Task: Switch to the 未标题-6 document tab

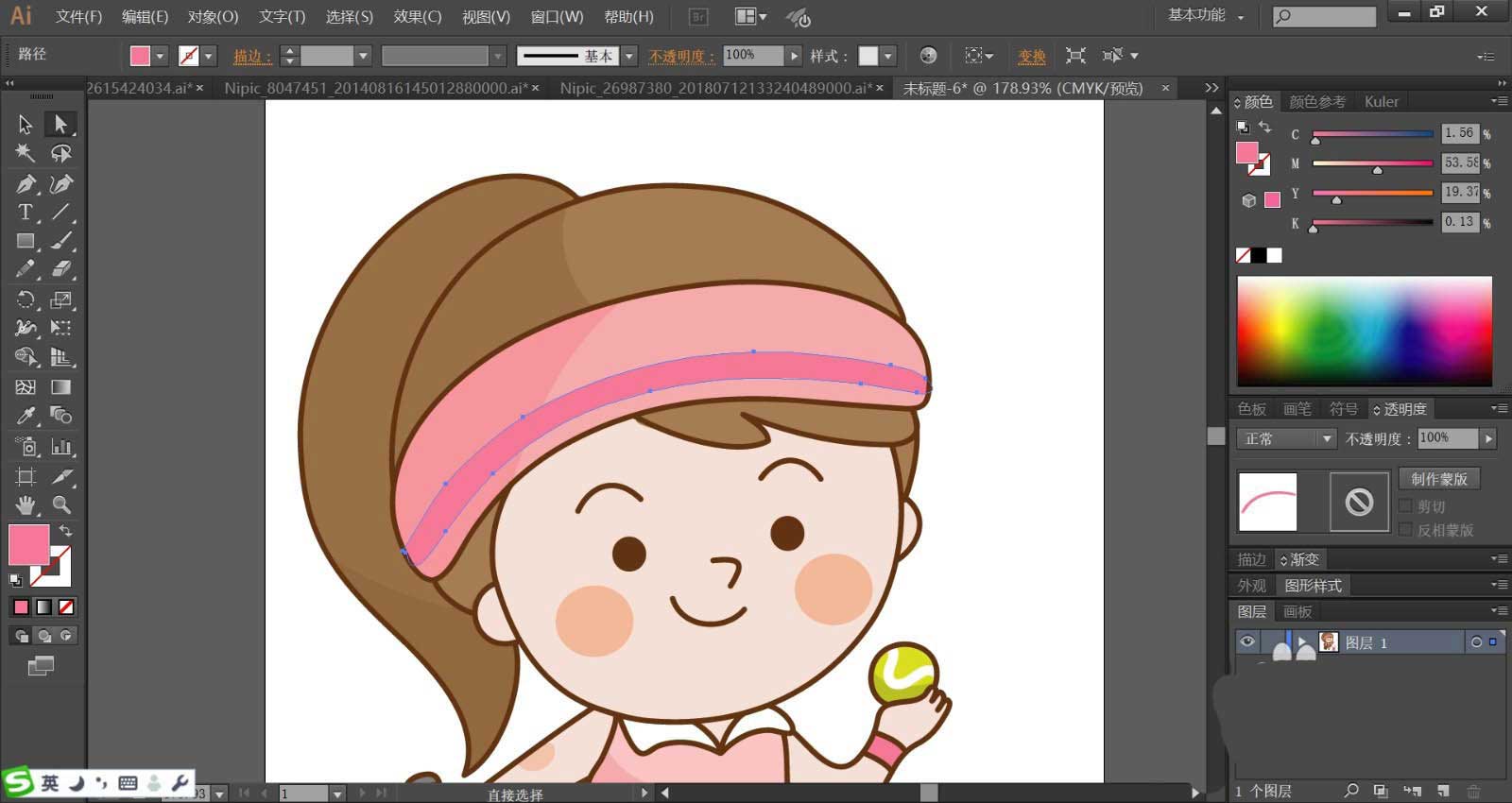Action: point(1022,88)
